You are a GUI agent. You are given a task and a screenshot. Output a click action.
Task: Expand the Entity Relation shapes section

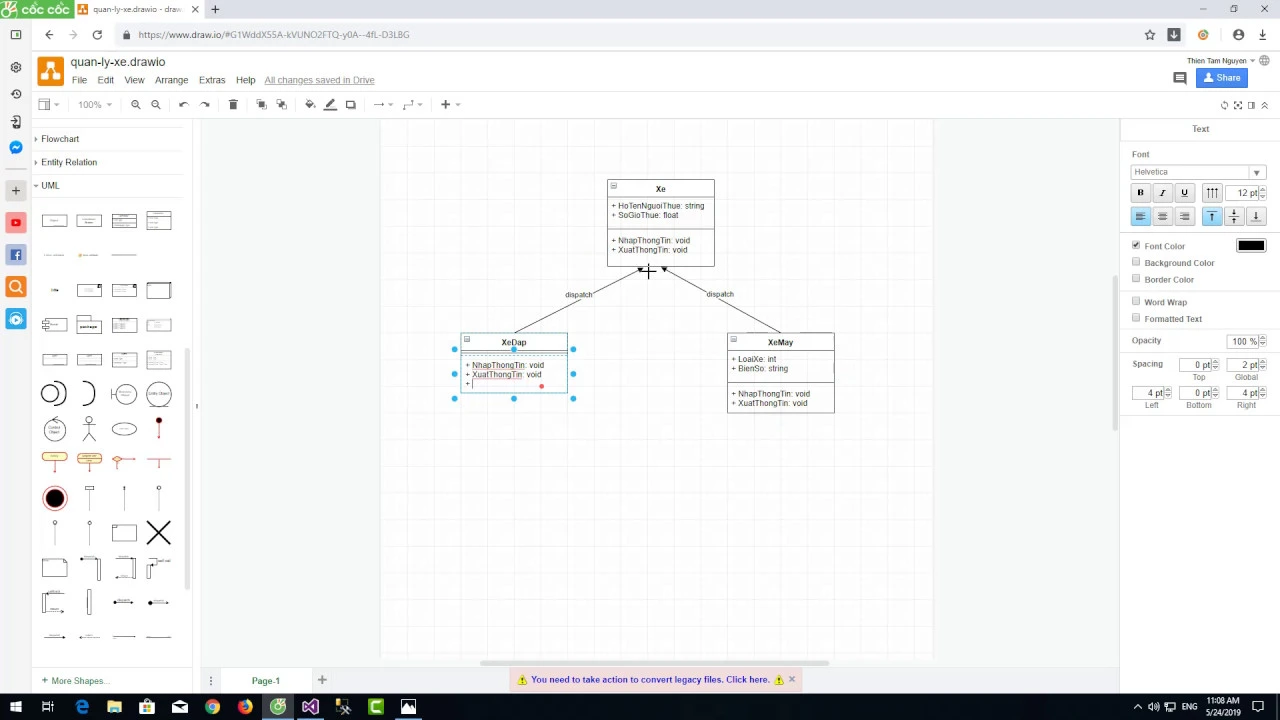[x=69, y=162]
